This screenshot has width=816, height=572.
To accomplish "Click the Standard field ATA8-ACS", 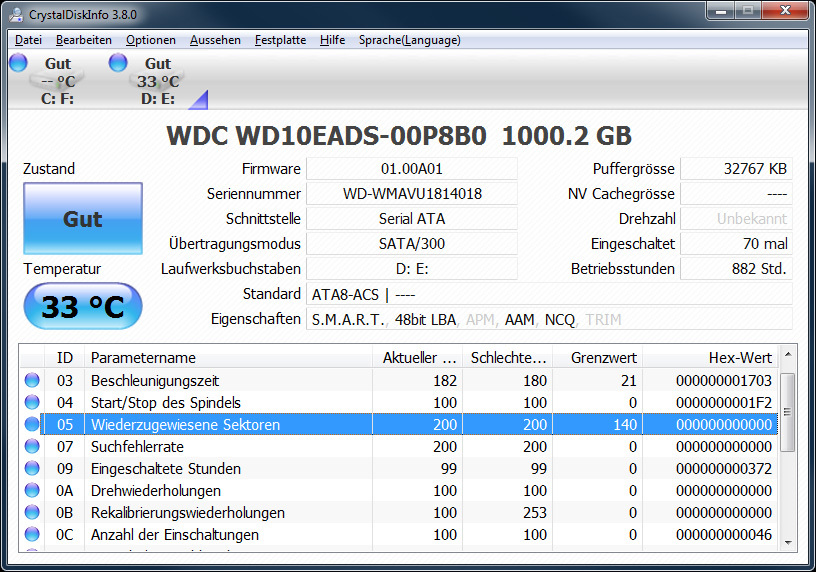I will (549, 294).
